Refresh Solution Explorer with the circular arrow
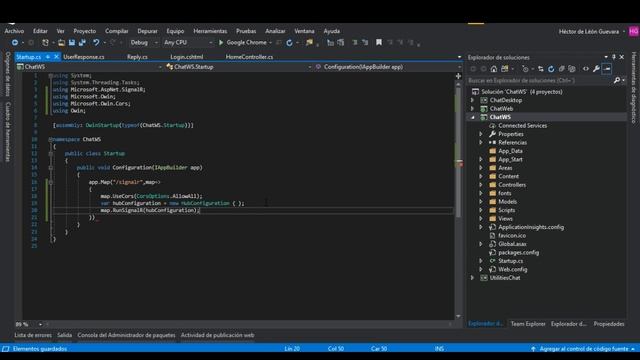640x360 pixels. (551, 69)
